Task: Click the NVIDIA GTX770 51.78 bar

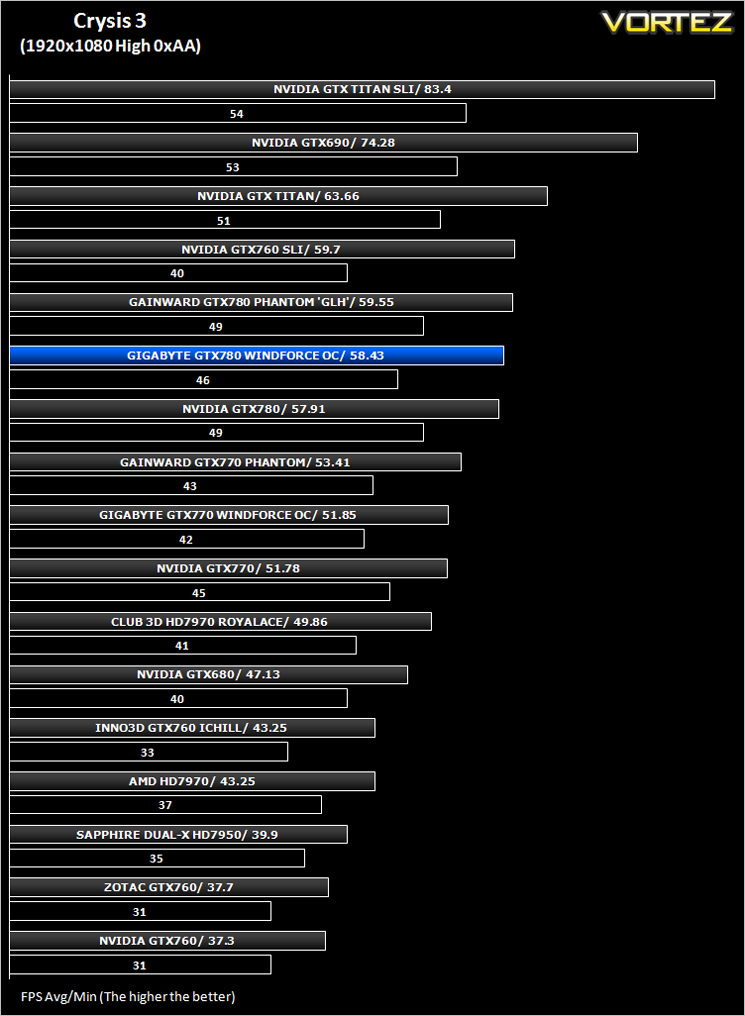Action: (228, 568)
